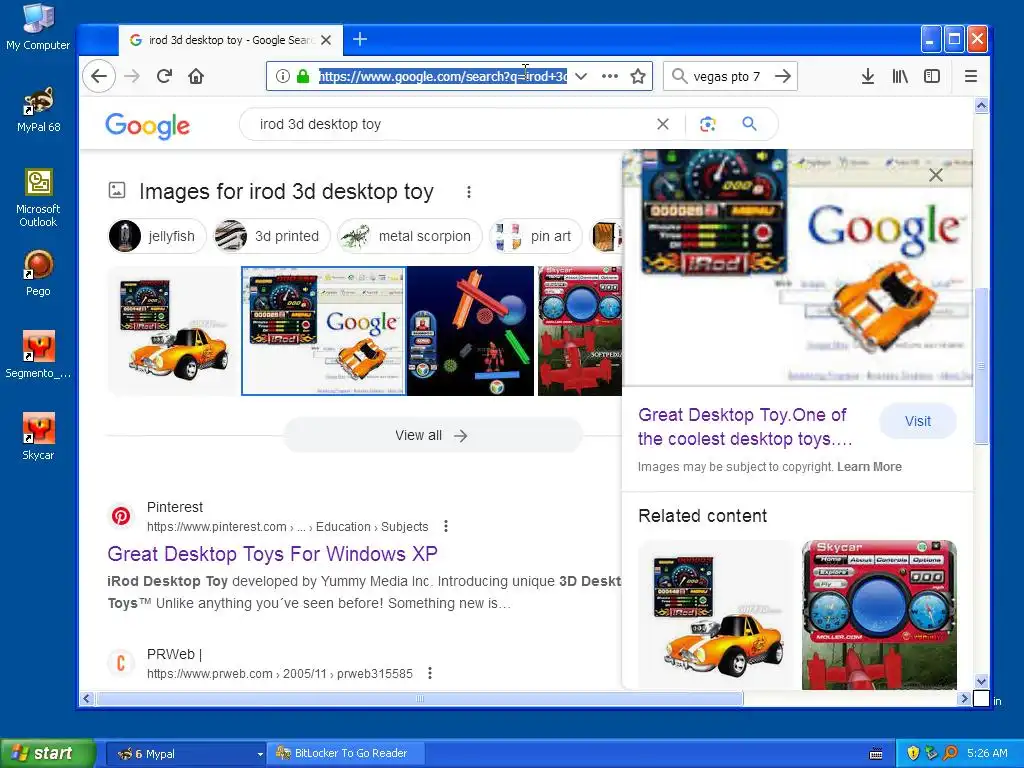Switch to BitLocker To Go Reader taskbar

click(346, 753)
